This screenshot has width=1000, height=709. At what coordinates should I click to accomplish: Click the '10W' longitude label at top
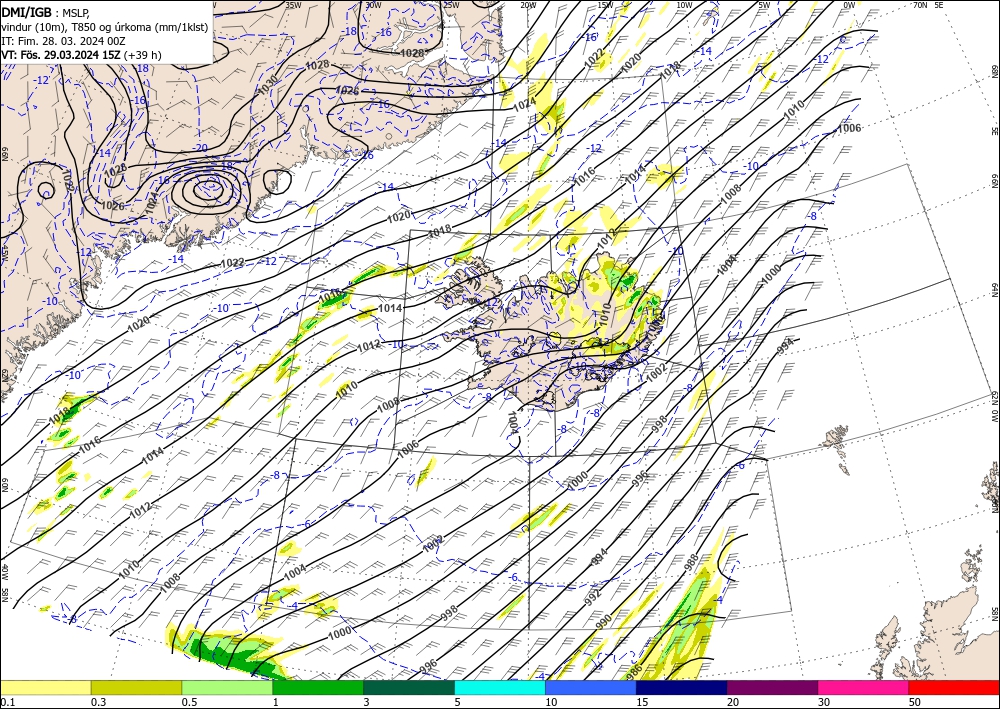point(684,5)
